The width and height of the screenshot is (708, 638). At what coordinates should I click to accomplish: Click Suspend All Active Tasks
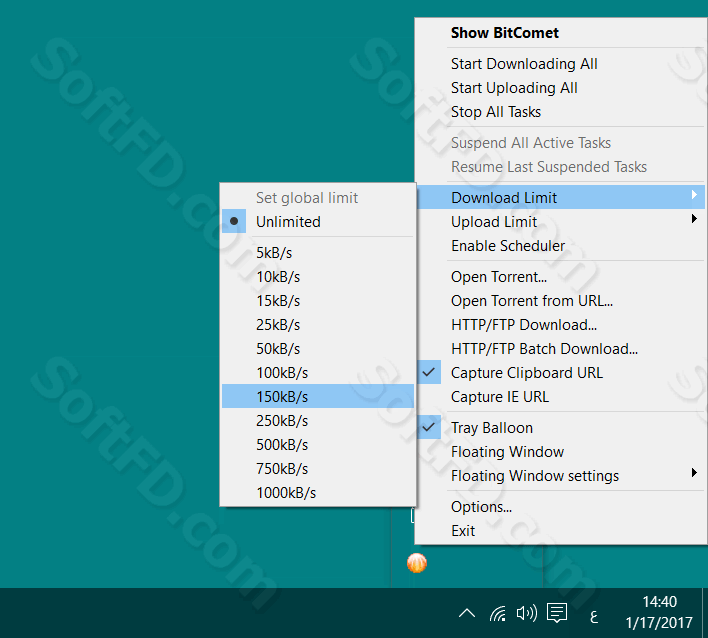tap(560, 143)
